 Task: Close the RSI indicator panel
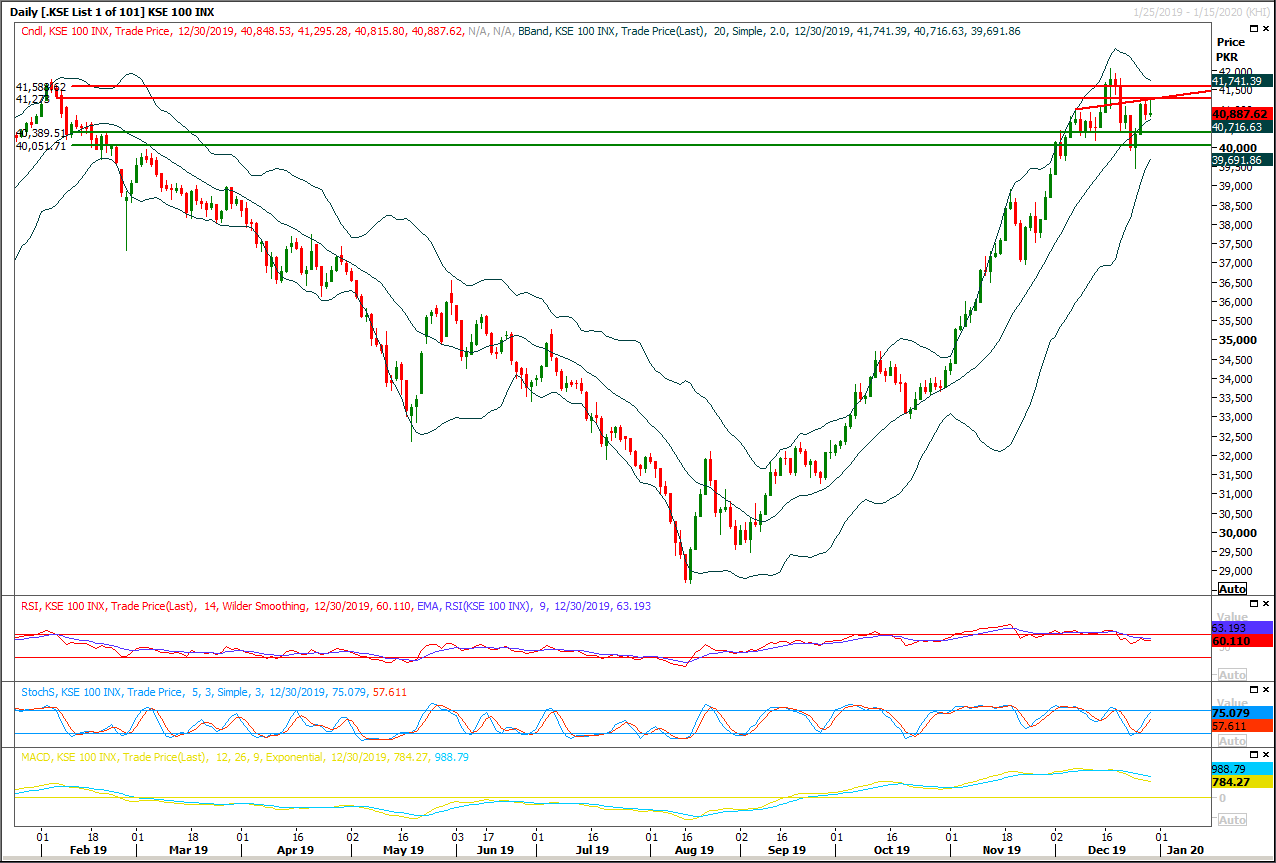click(1266, 602)
